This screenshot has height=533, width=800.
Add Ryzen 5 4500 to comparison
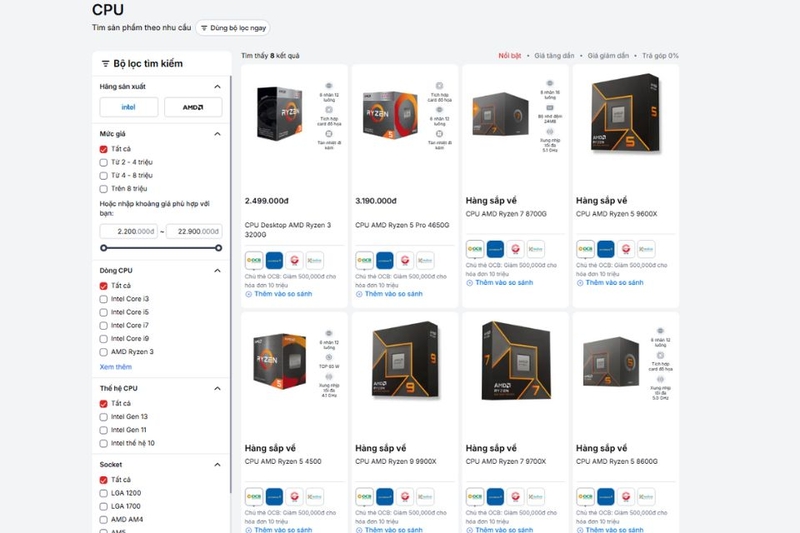point(279,529)
